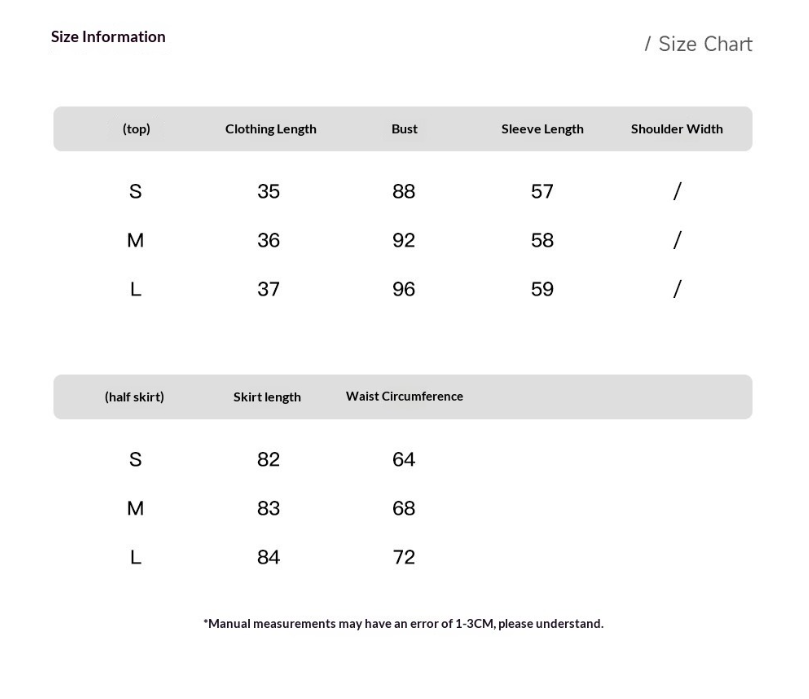This screenshot has height=699, width=809.
Task: Click size S row in top table
Action: pyautogui.click(x=403, y=191)
